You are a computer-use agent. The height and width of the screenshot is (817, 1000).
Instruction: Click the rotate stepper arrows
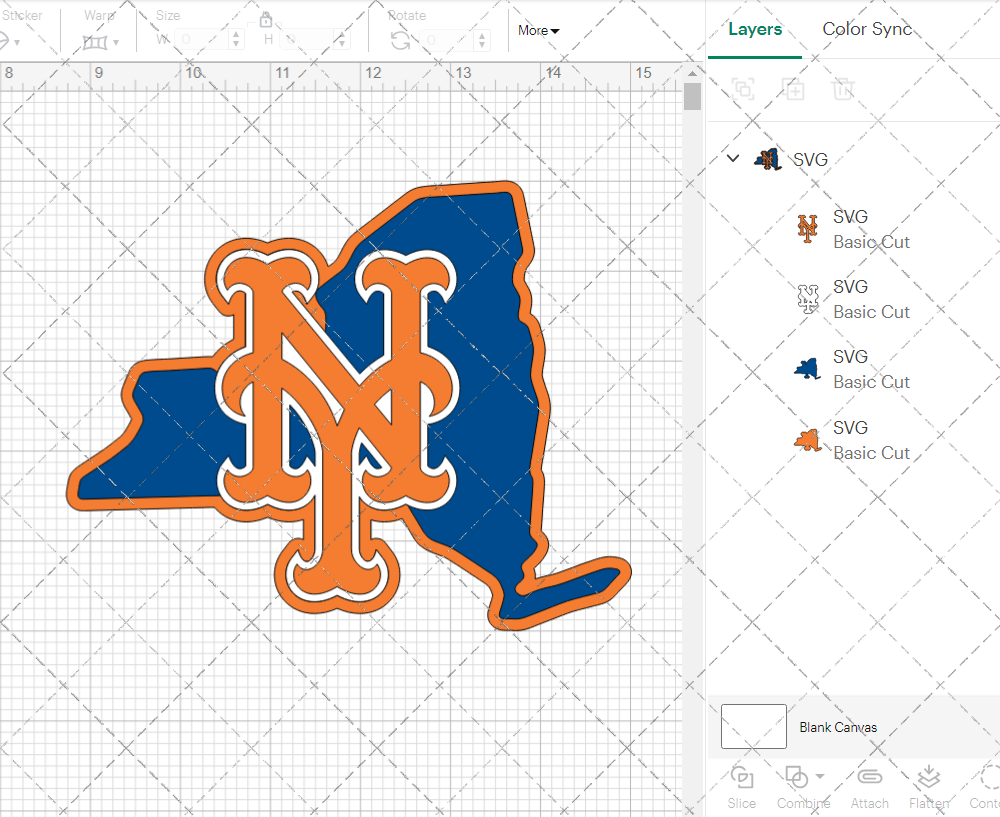[x=482, y=40]
